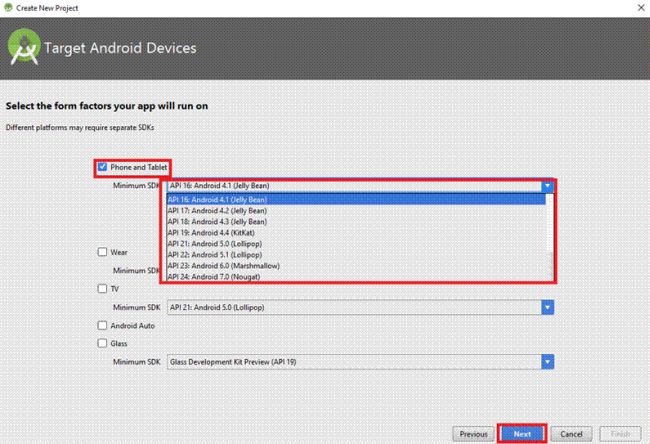
Task: Enable the Wear form factor checkbox
Action: click(102, 252)
